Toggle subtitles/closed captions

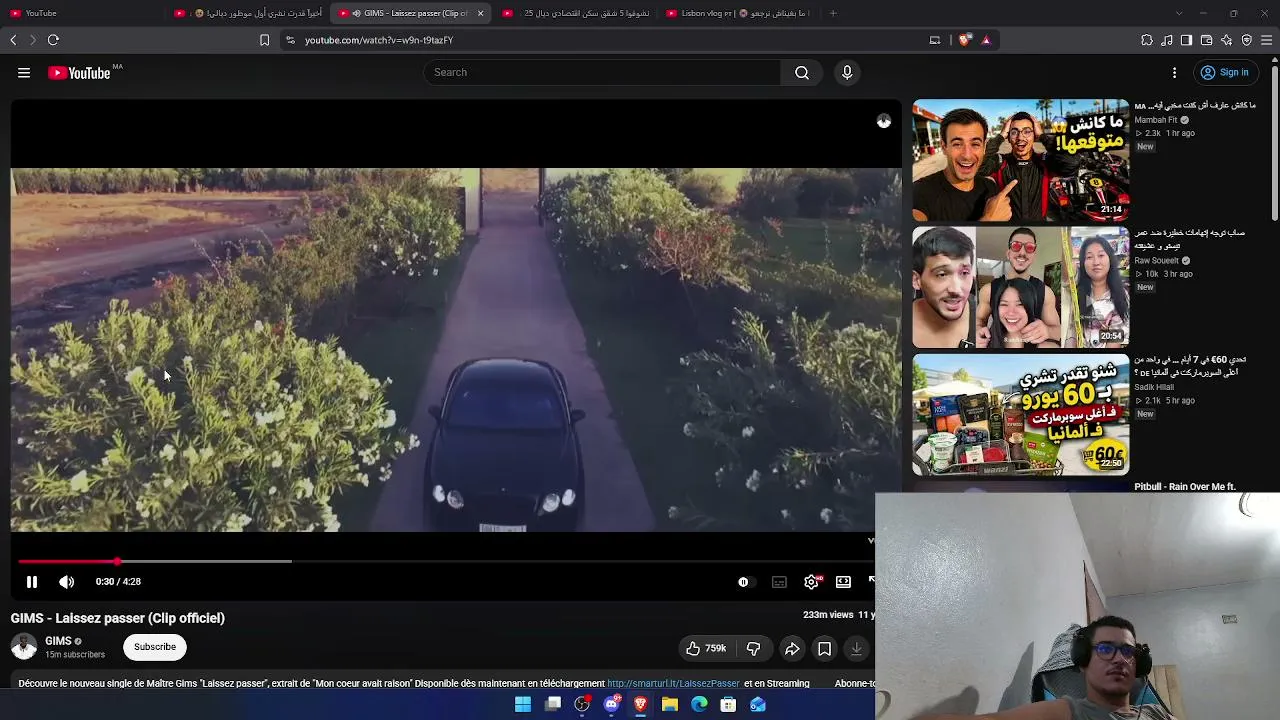779,582
